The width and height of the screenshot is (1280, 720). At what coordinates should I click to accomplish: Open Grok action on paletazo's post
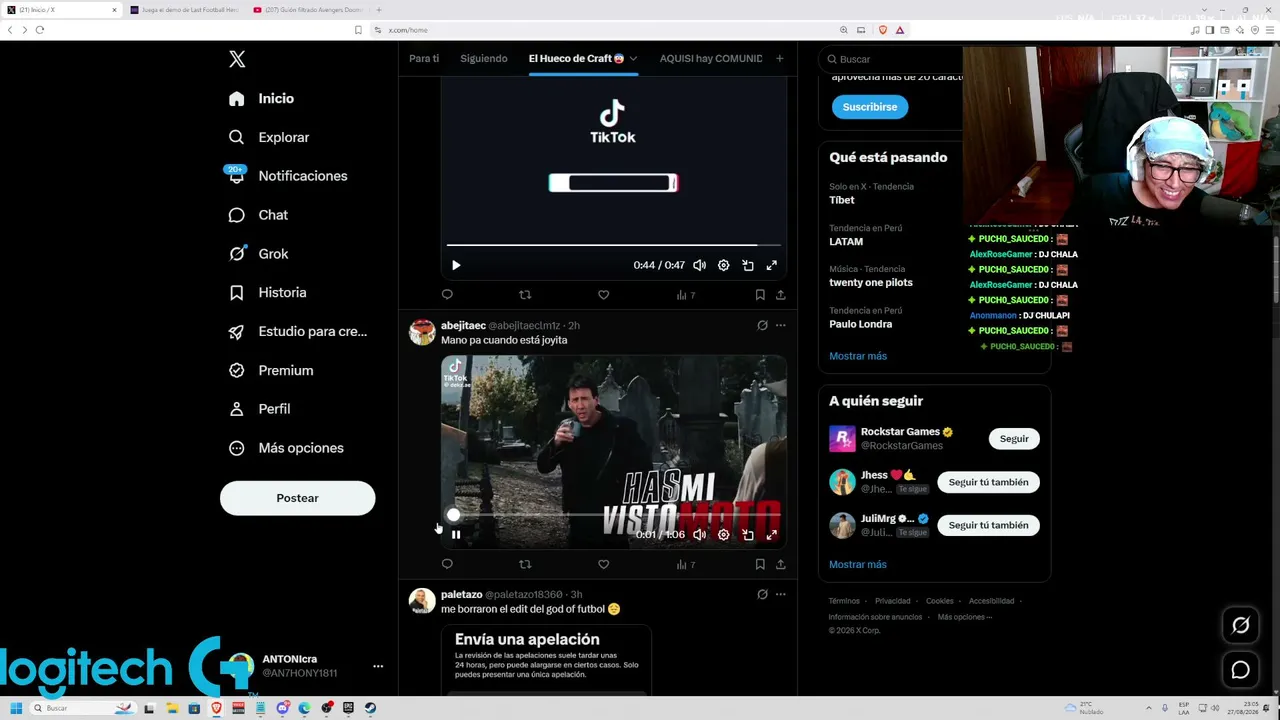[762, 594]
